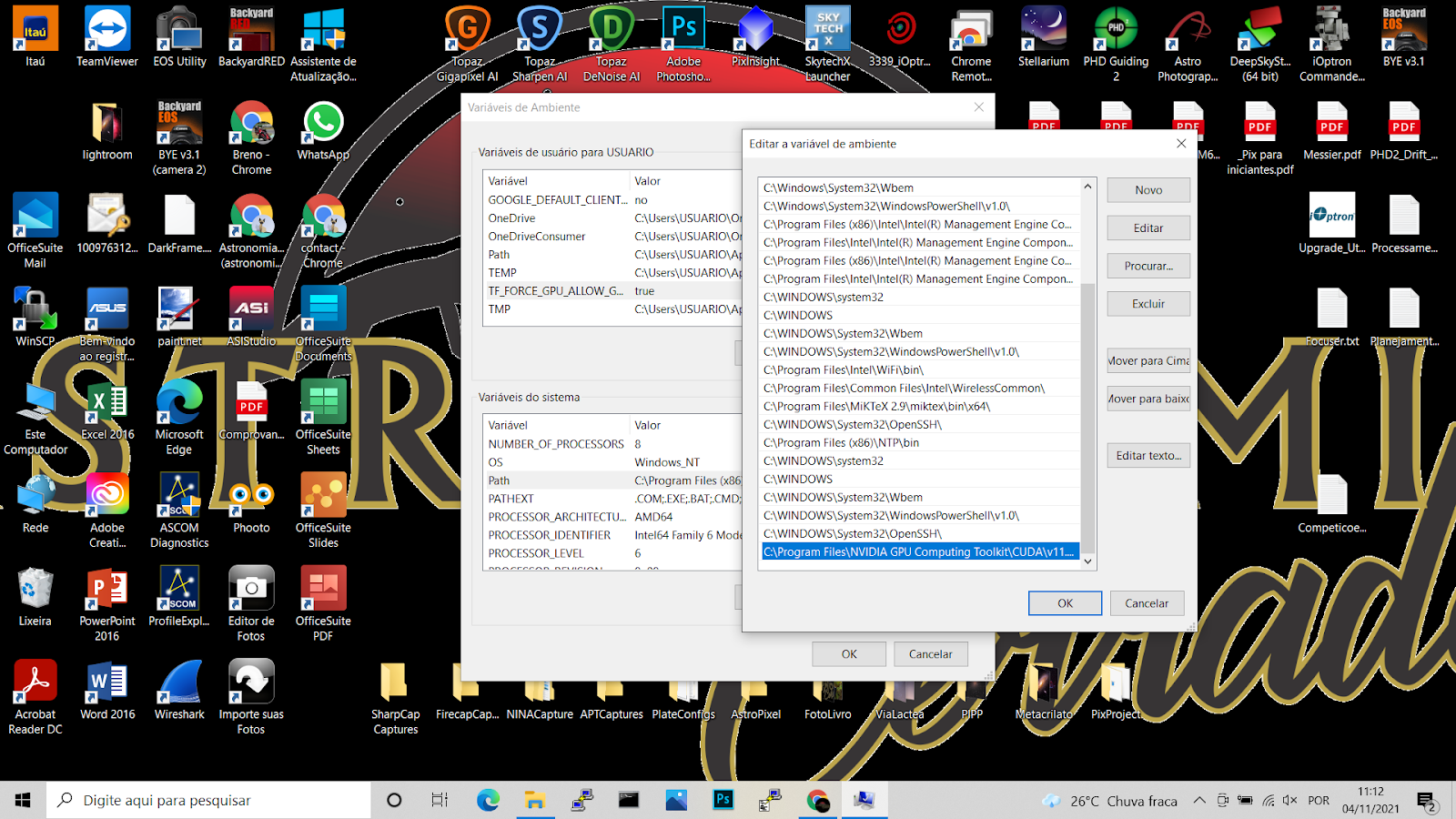Open Task View from the taskbar
The width and height of the screenshot is (1456, 819).
tap(440, 800)
